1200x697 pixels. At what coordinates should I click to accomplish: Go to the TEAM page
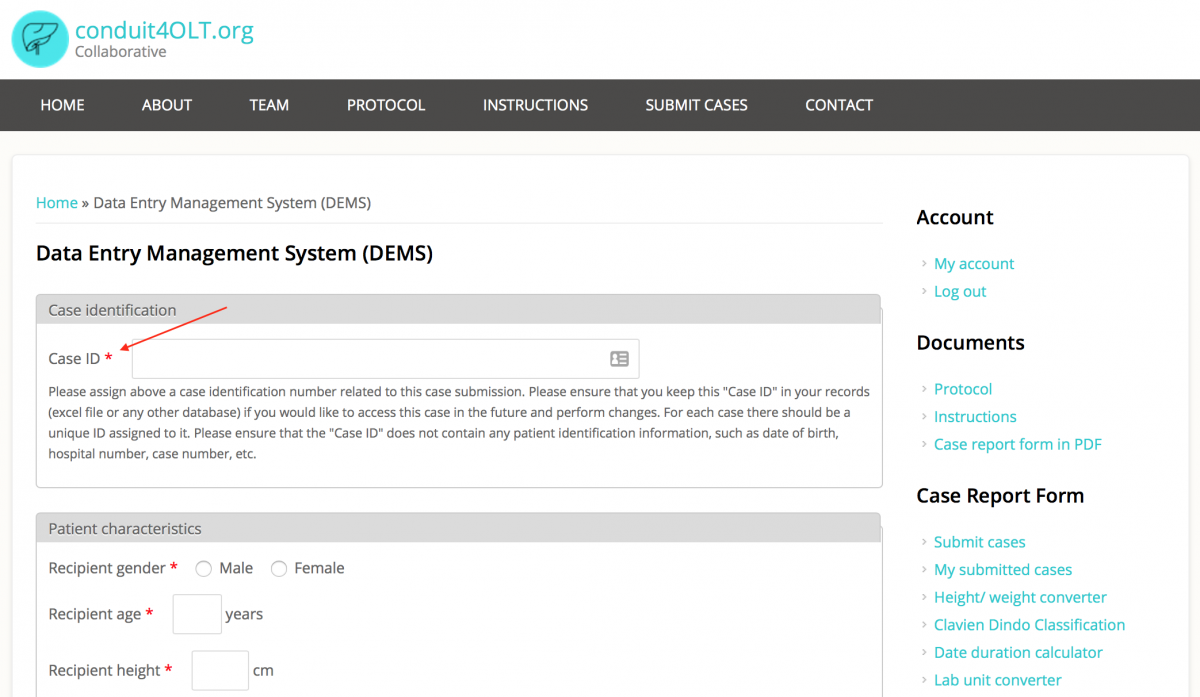tap(269, 105)
